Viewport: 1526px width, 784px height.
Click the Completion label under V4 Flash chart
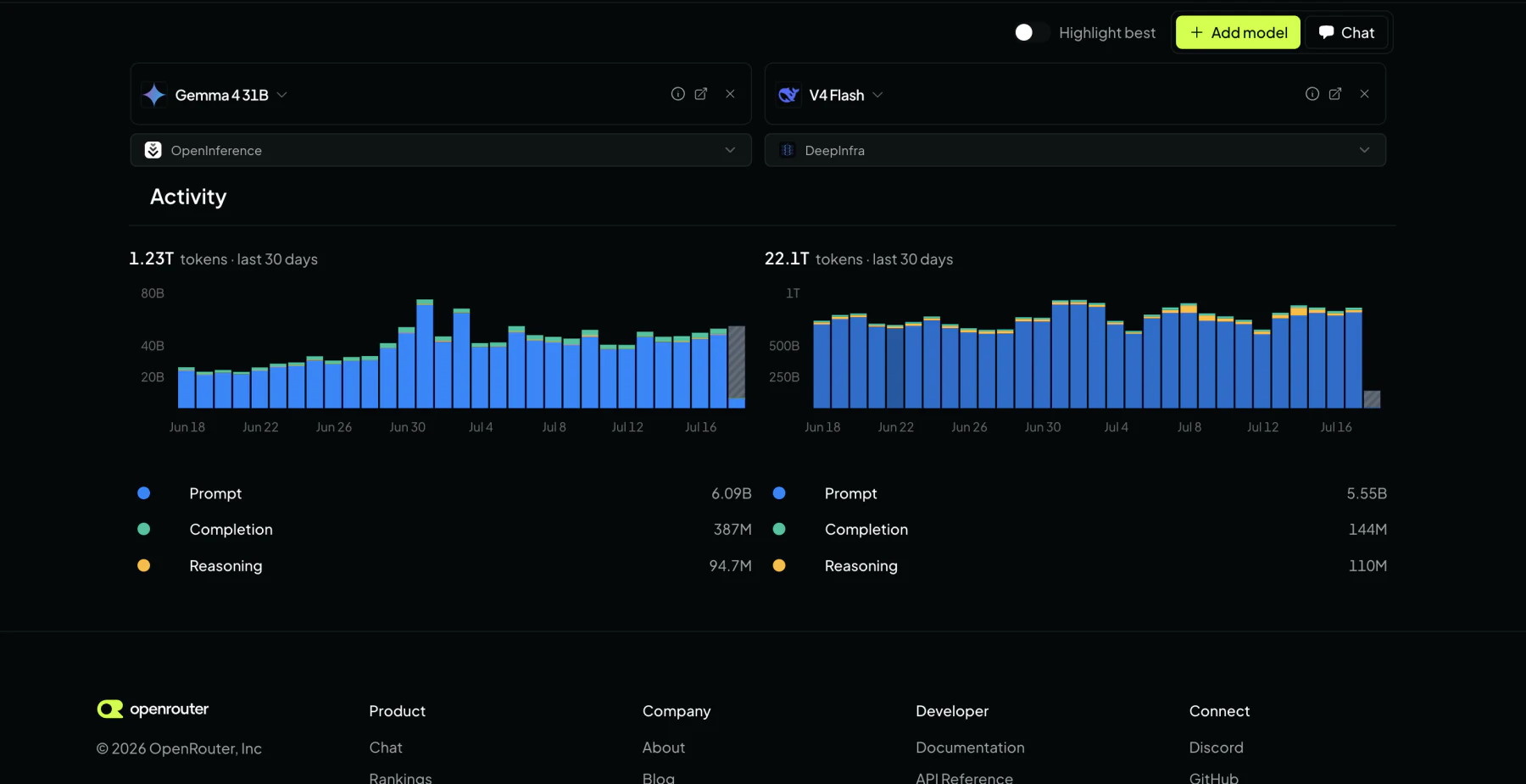[866, 529]
